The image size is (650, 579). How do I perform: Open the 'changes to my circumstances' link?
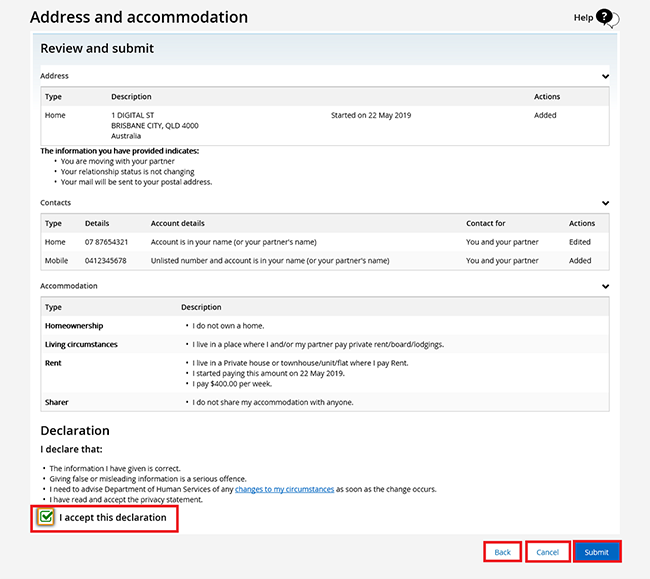click(x=285, y=489)
